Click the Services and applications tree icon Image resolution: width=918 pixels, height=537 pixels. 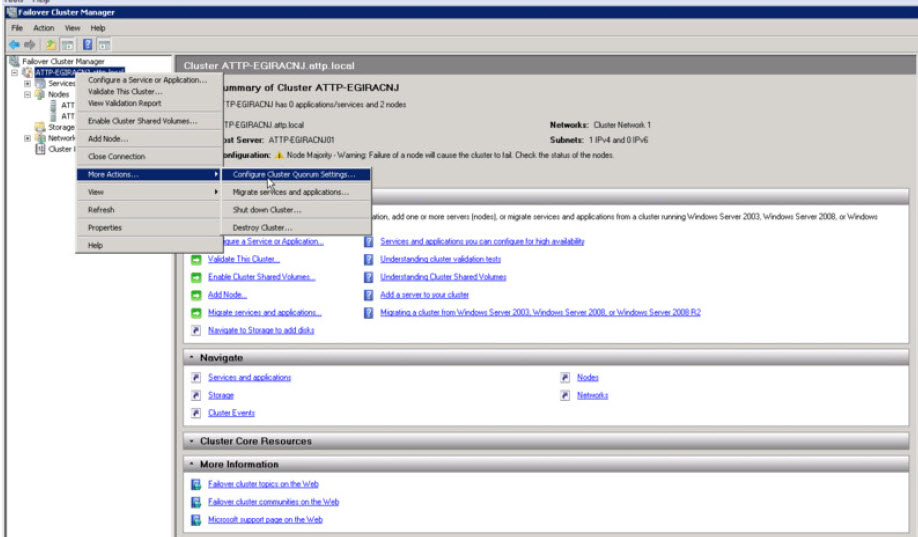coord(40,83)
